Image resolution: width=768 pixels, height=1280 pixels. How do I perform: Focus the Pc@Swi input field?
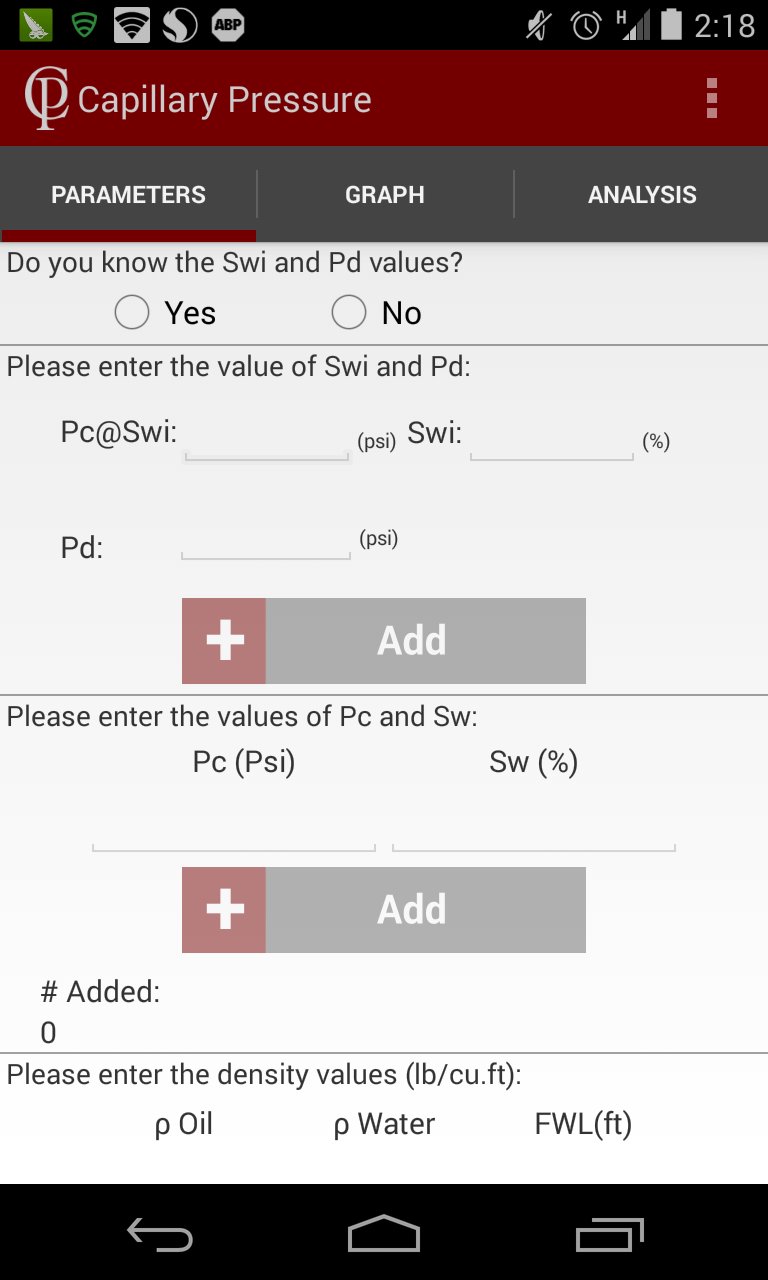click(x=266, y=438)
